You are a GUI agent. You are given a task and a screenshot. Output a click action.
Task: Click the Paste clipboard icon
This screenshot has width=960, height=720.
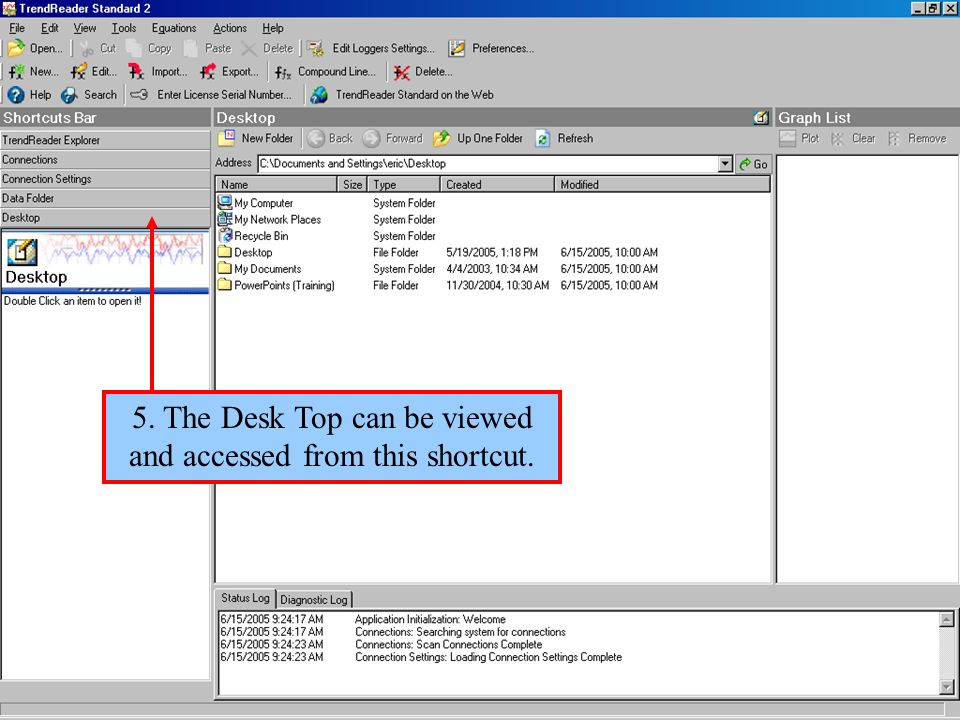[191, 48]
